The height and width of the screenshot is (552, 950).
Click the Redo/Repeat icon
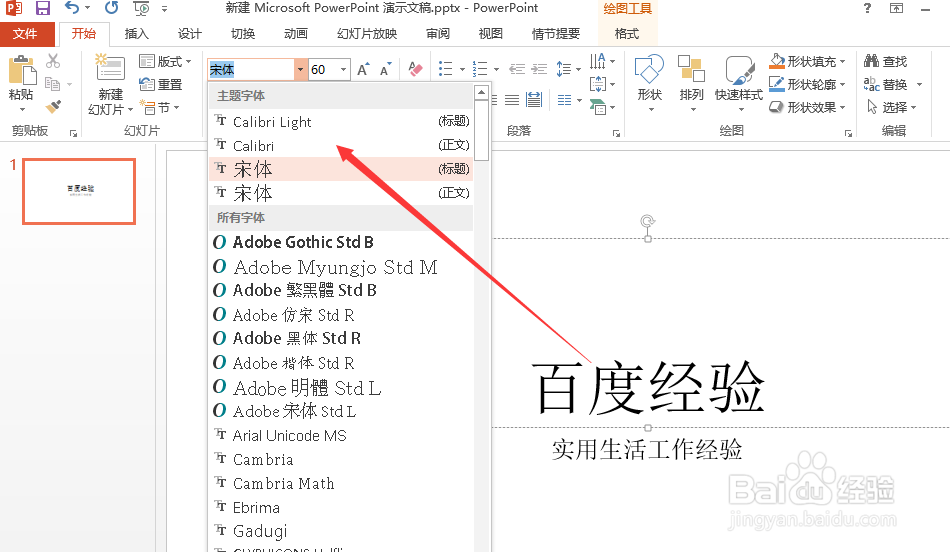[111, 8]
